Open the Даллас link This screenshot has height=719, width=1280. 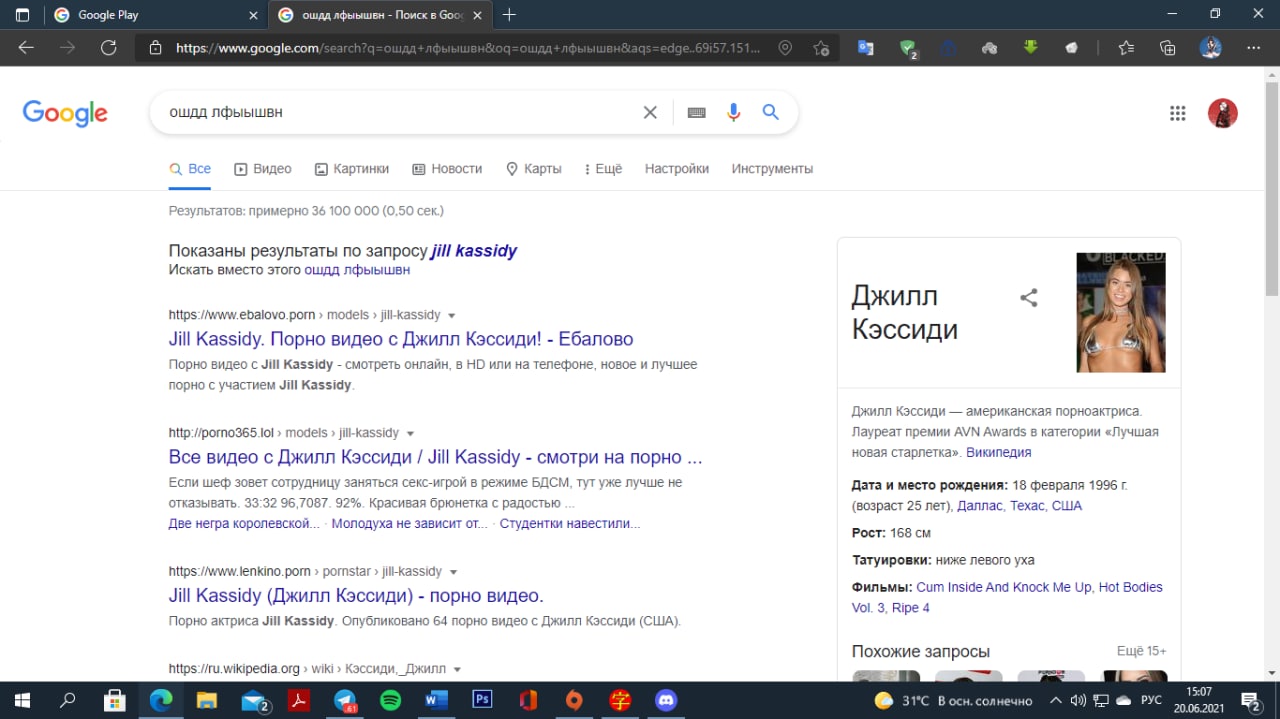979,506
